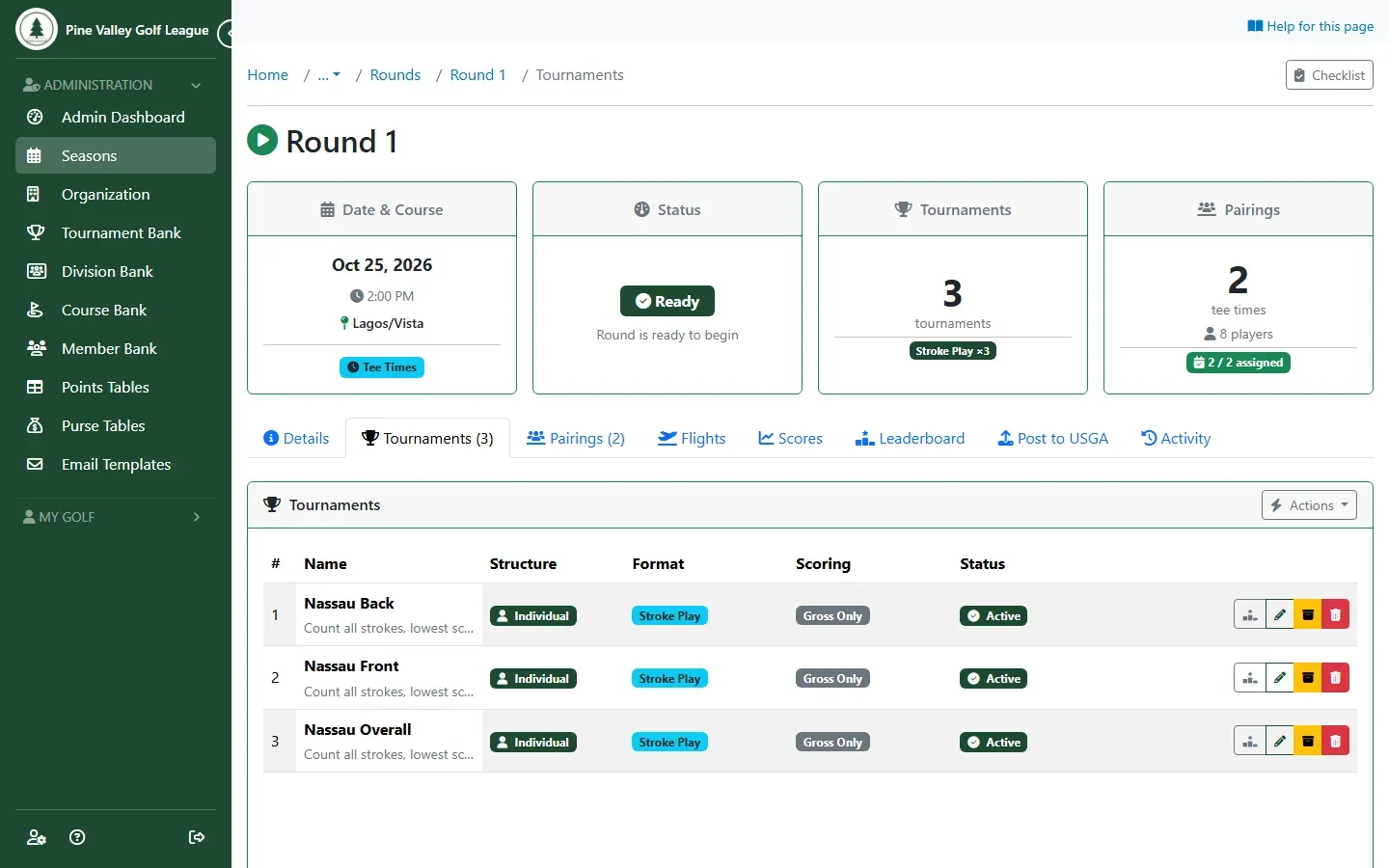The width and height of the screenshot is (1389, 868).
Task: Open the Member Bank
Action: (116, 348)
